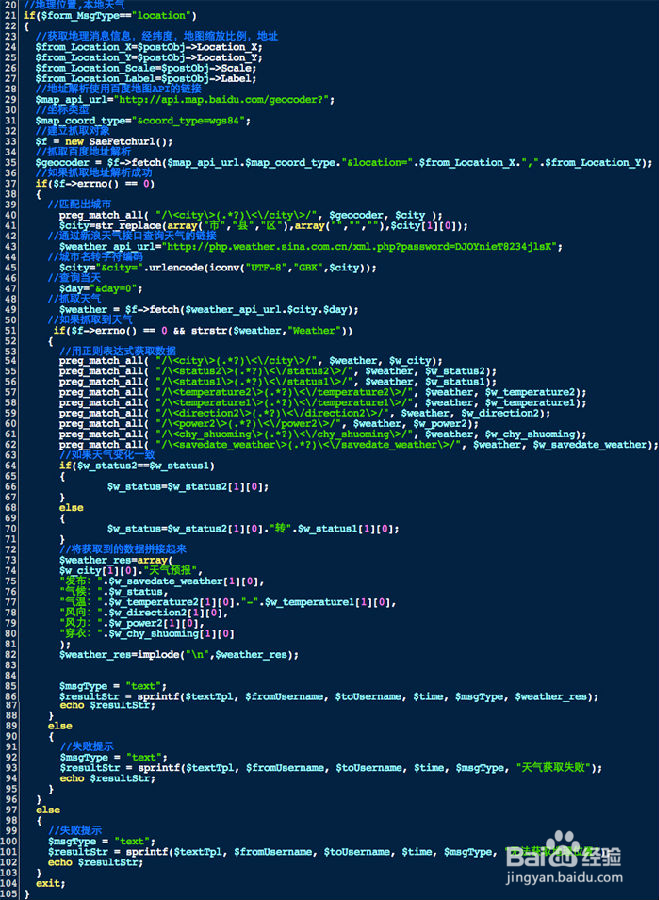Click "$from_Location_X=$postObj->Location_X;" code line
Screen dimensions: 659x900
pos(149,47)
